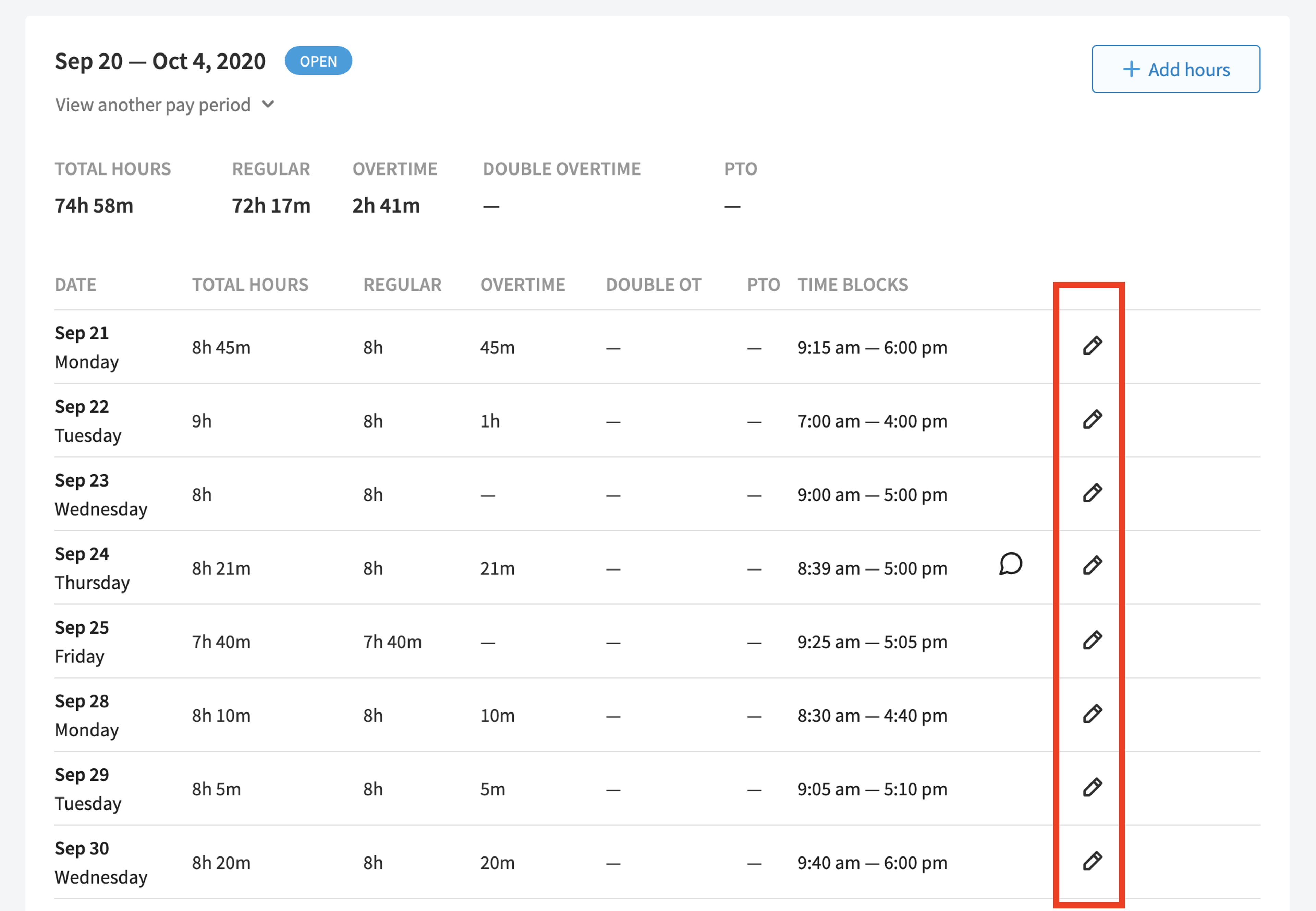Edit the Sep 29 Tuesday entry

pos(1093,788)
